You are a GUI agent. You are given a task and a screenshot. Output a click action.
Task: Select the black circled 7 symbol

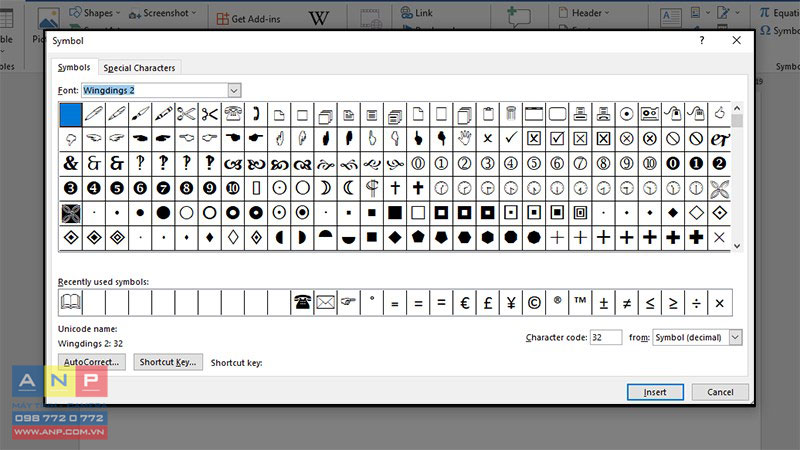click(163, 188)
